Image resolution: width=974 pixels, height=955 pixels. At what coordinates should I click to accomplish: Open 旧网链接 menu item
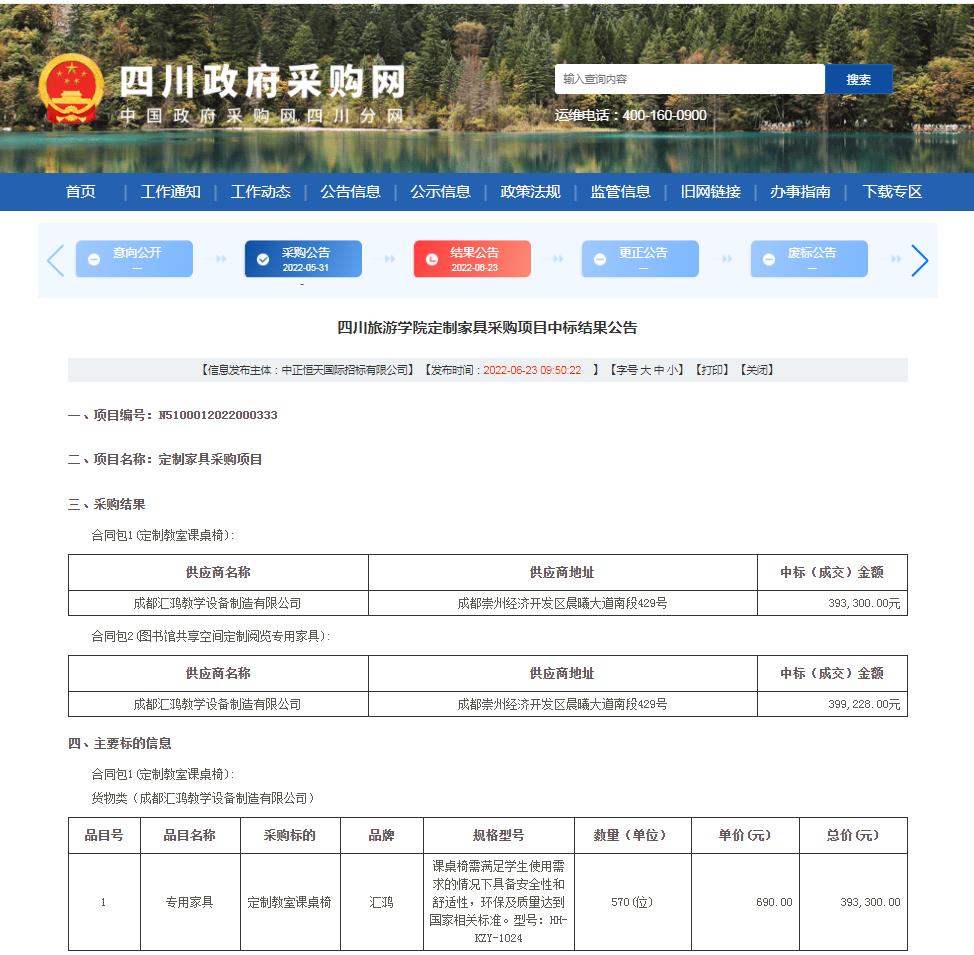coord(711,191)
